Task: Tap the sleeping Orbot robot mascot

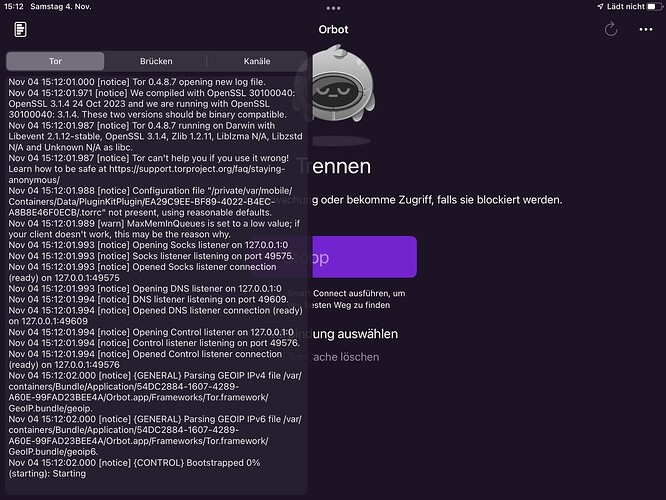Action: click(342, 87)
